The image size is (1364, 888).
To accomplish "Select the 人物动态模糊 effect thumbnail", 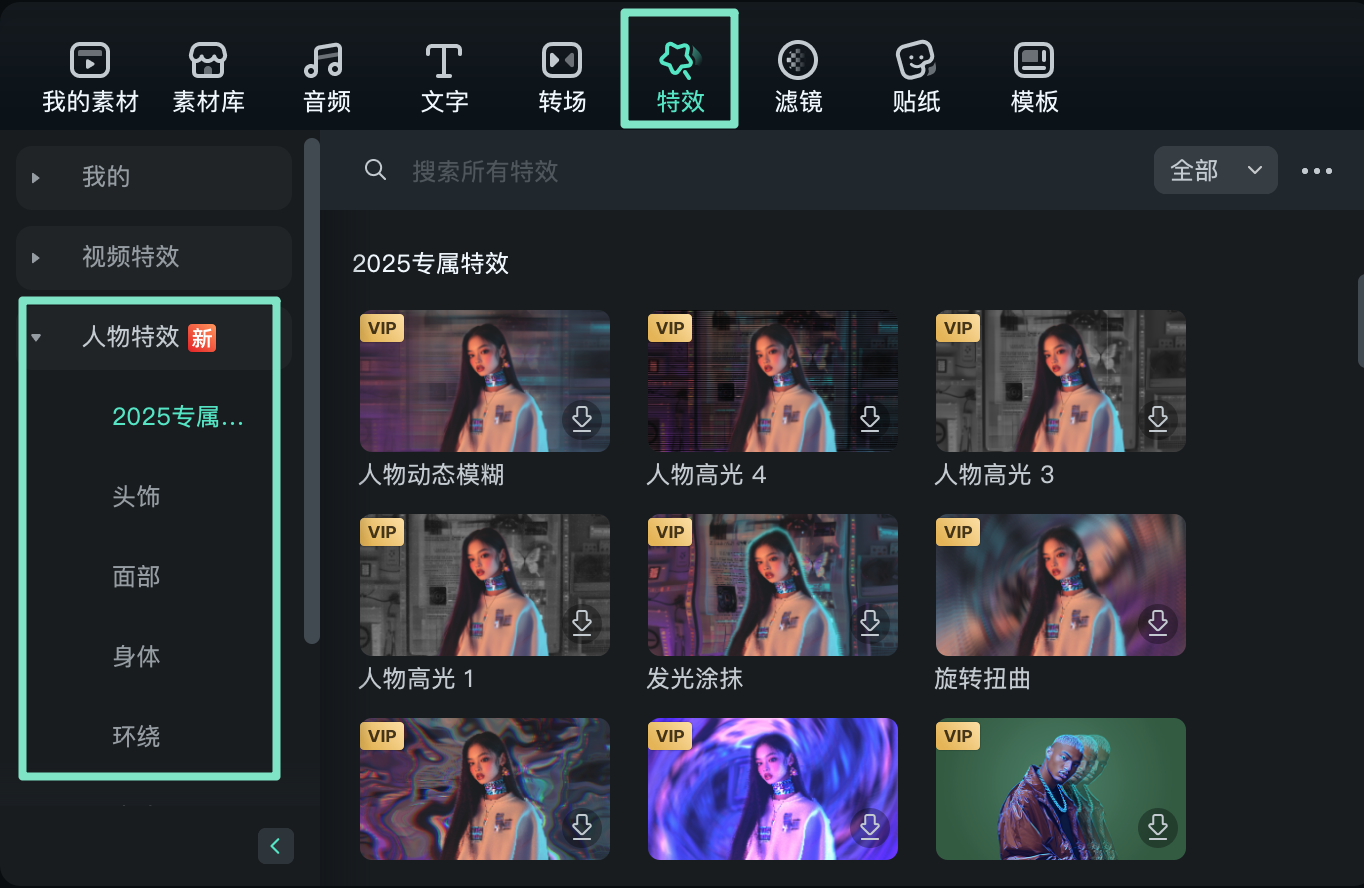I will [x=484, y=381].
